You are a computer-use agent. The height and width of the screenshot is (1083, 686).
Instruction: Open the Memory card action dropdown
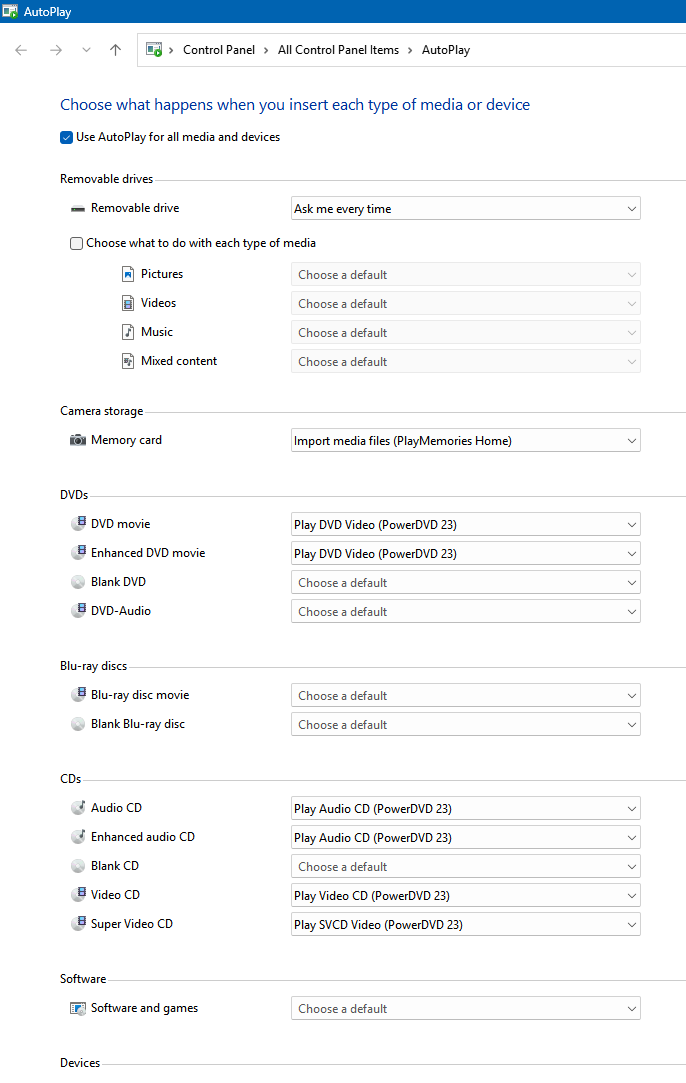(x=465, y=441)
